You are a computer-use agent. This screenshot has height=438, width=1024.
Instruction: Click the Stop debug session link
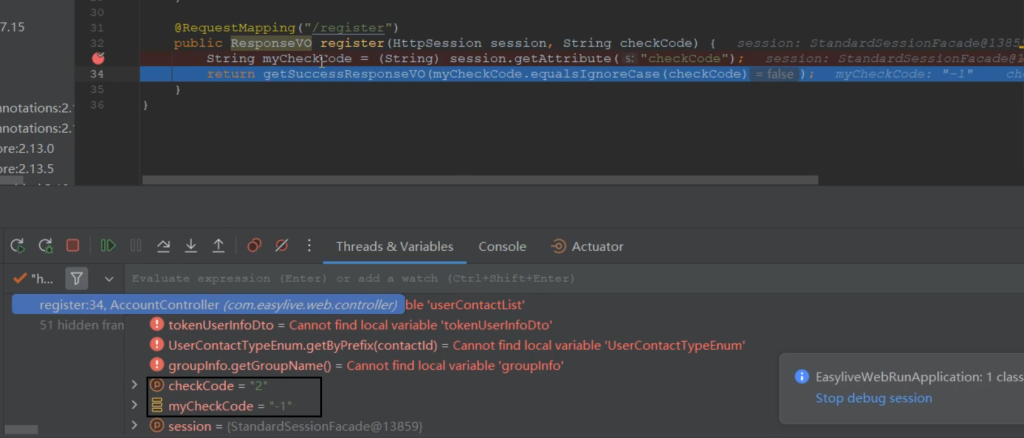point(874,398)
